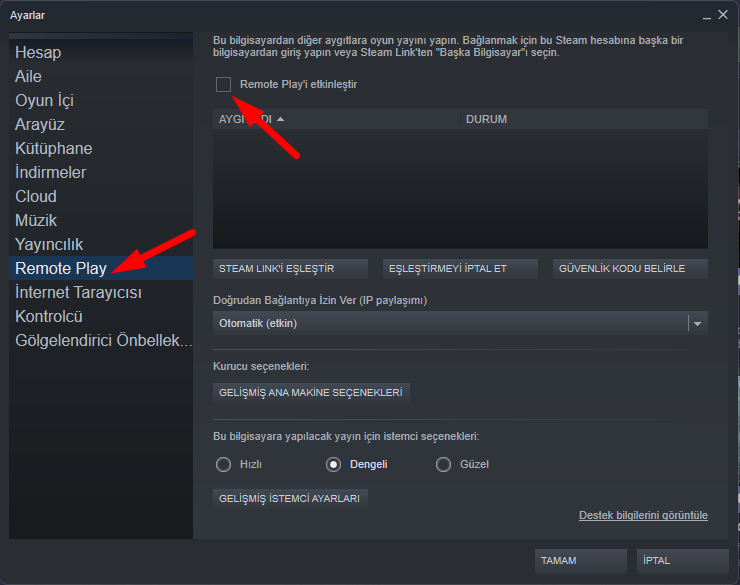
Task: Go to the Aile settings category
Action: click(28, 76)
